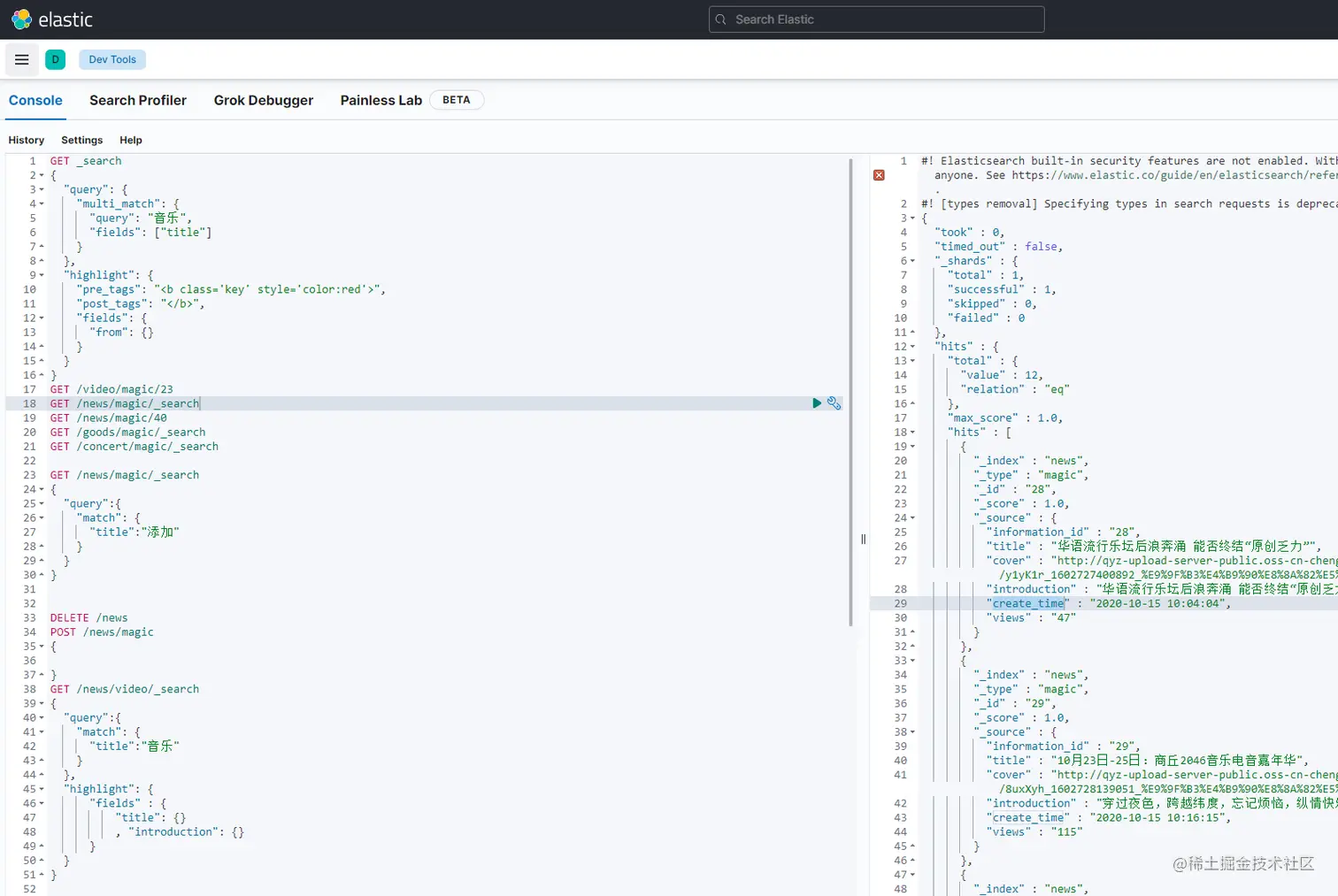
Task: Focus the Search Elastic input field
Action: [x=885, y=19]
